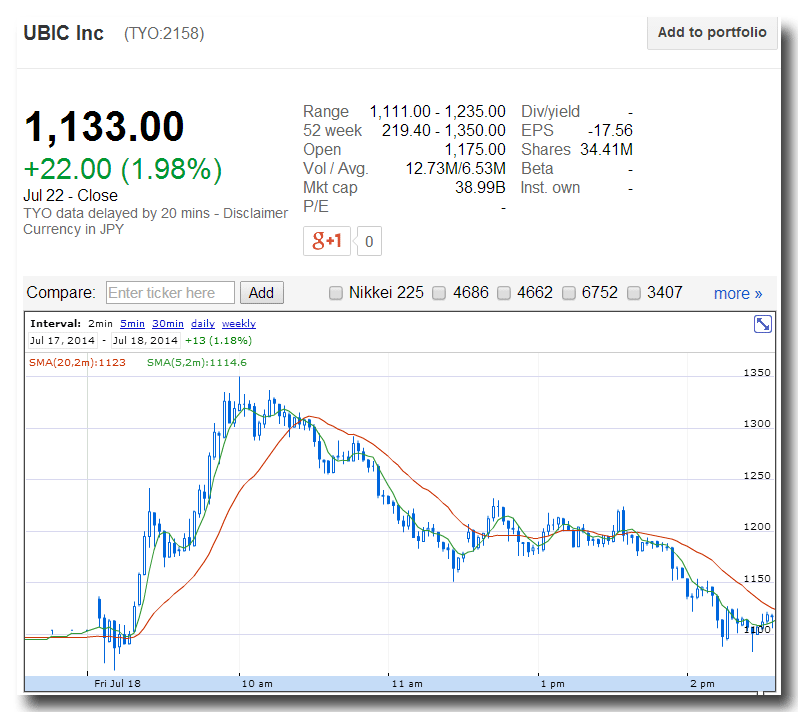This screenshot has height=712, width=798.
Task: Set chart interval to weekly
Action: pos(239,324)
